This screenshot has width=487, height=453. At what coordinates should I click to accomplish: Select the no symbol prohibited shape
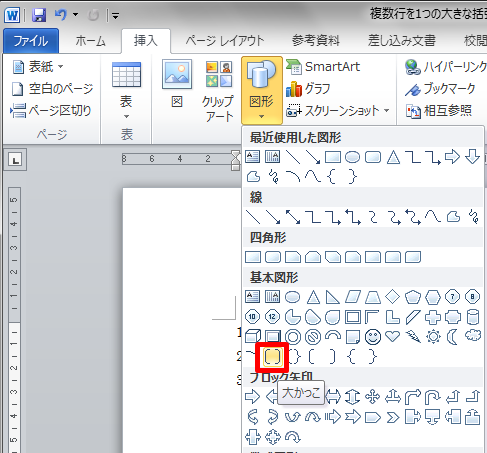click(x=313, y=337)
